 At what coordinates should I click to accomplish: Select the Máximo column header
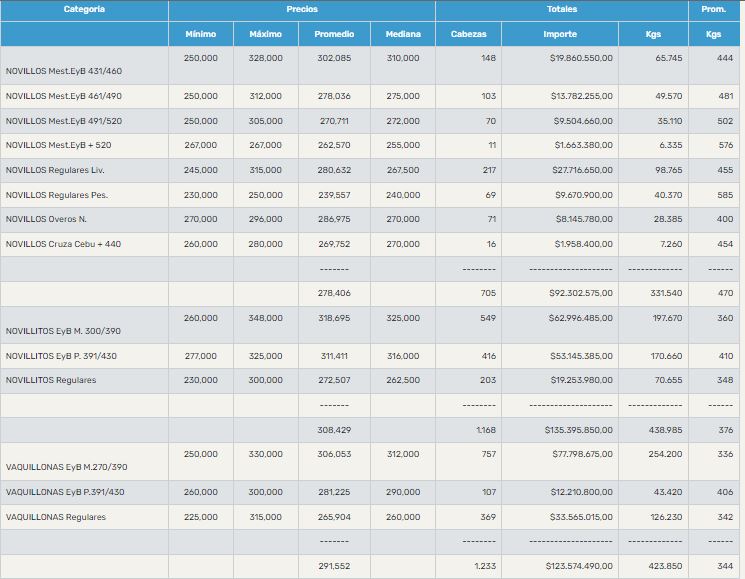265,34
